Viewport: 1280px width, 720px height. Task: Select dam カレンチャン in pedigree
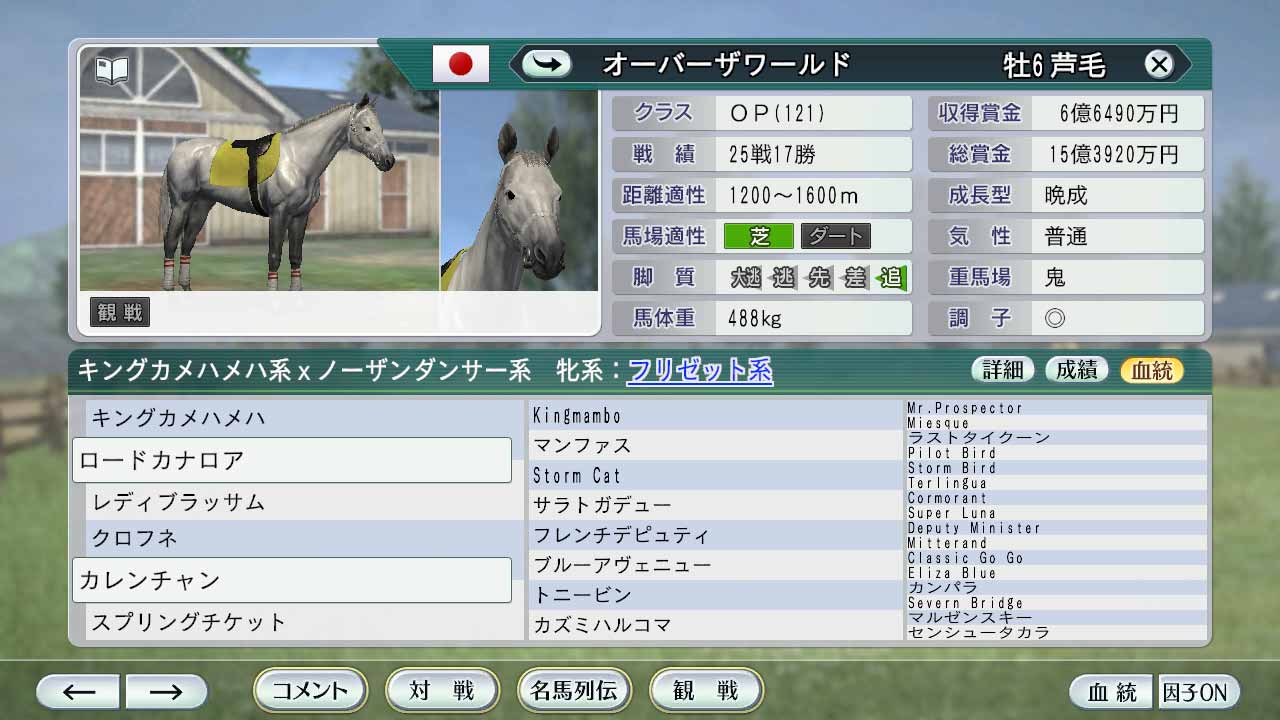(x=292, y=580)
